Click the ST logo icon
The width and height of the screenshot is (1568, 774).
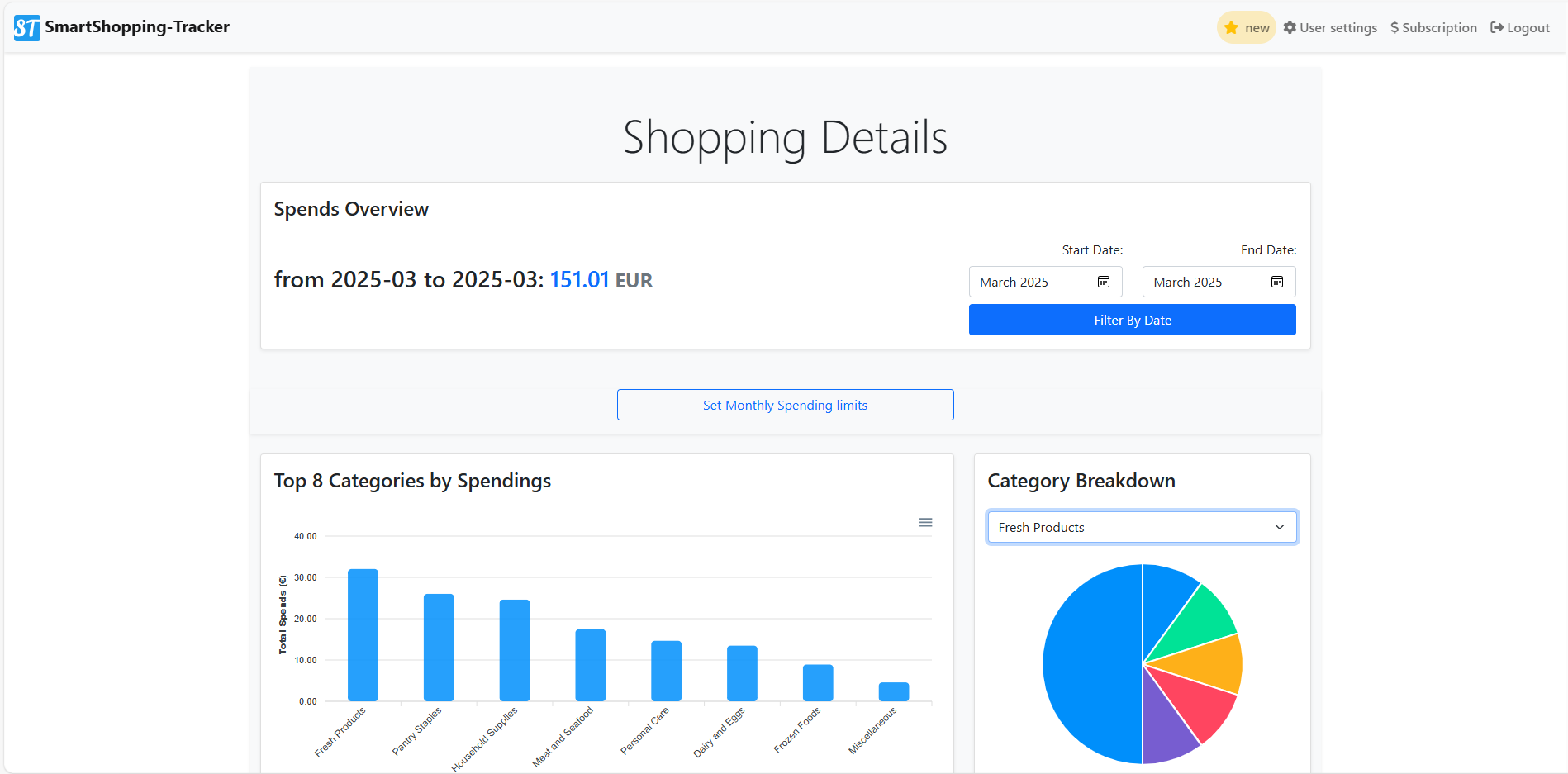[x=26, y=26]
